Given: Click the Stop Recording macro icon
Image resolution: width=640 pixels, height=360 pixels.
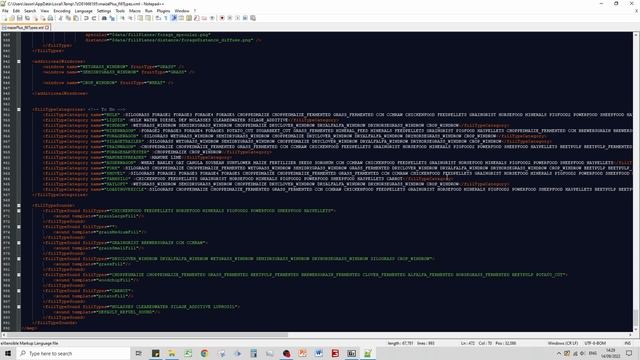Looking at the screenshot, I should point(229,18).
